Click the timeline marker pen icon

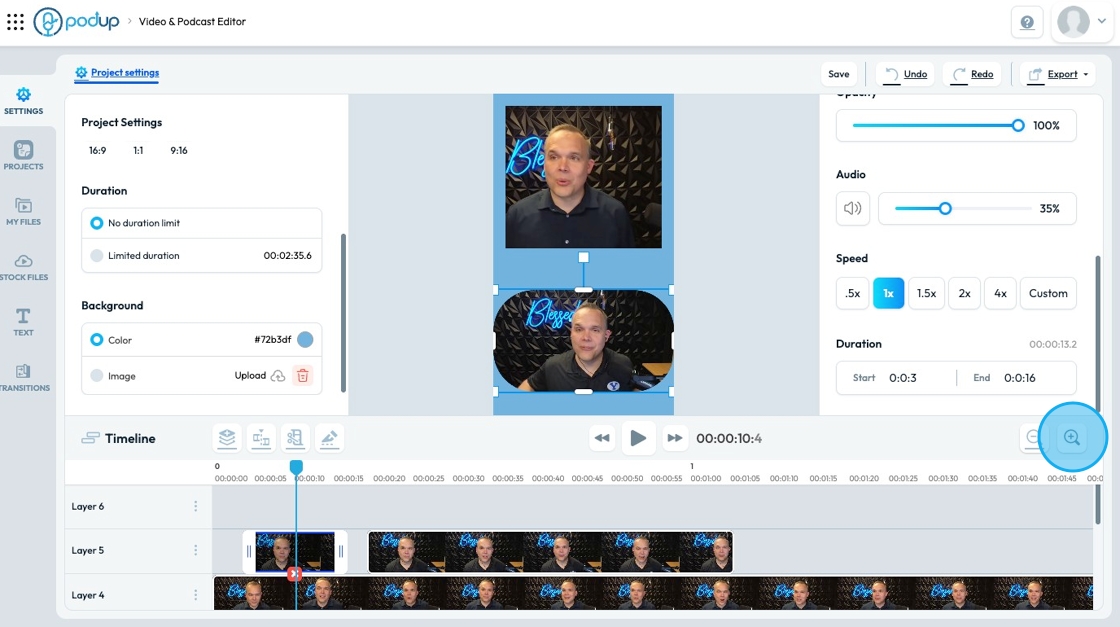pyautogui.click(x=329, y=438)
